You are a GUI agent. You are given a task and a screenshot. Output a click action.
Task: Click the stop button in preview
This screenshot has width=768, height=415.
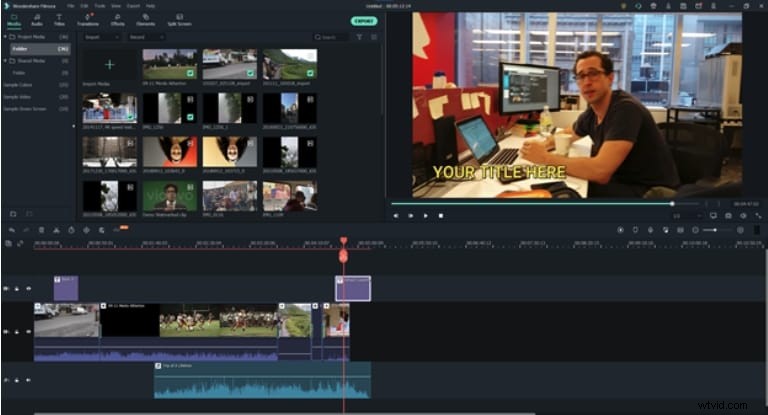click(441, 215)
